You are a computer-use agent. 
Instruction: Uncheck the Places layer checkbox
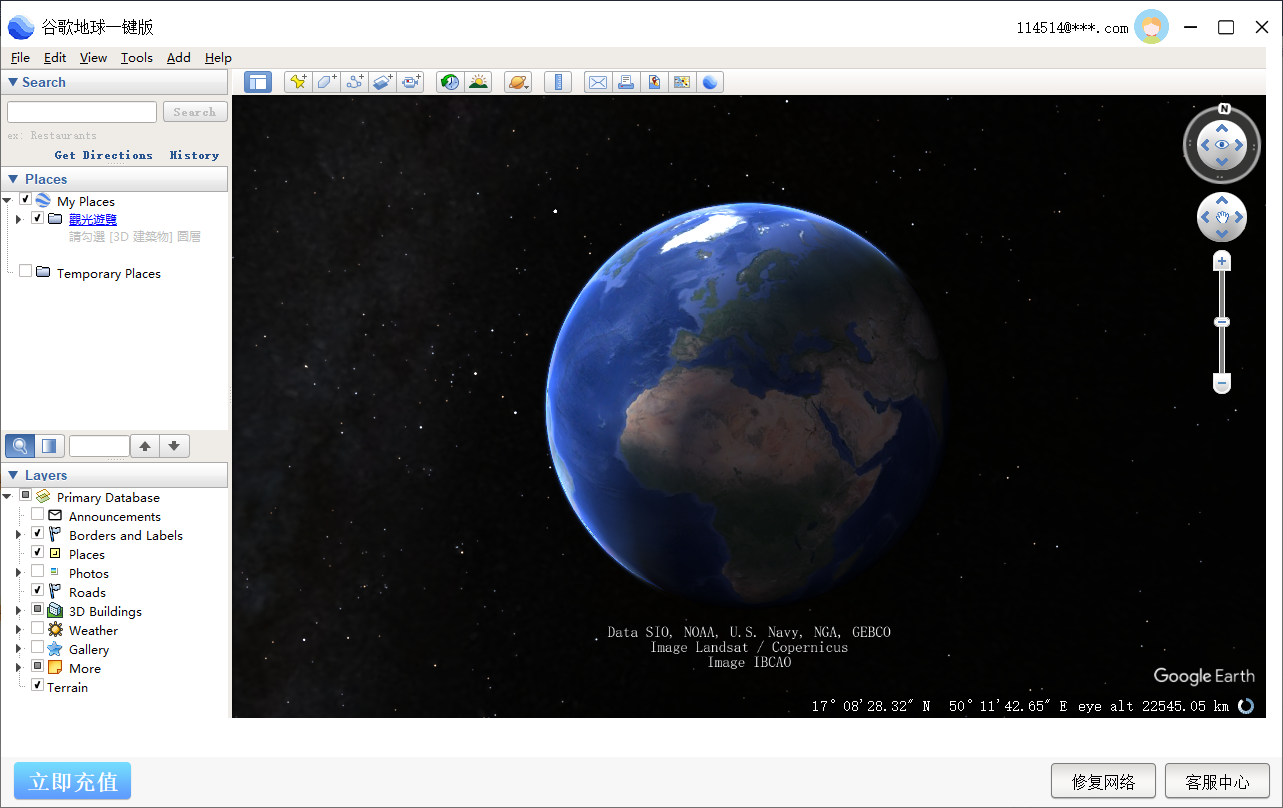click(38, 552)
